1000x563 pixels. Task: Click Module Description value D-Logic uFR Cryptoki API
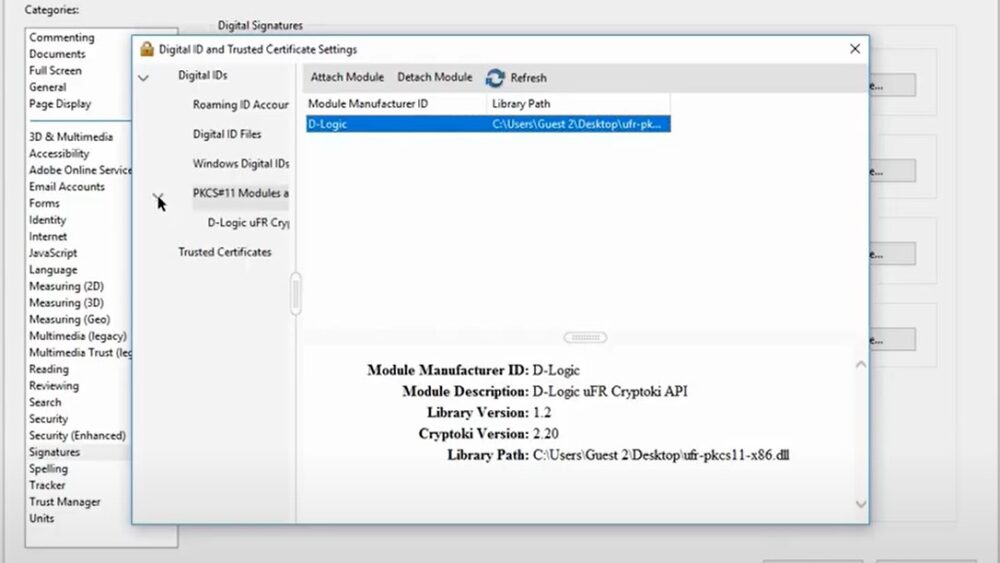610,391
